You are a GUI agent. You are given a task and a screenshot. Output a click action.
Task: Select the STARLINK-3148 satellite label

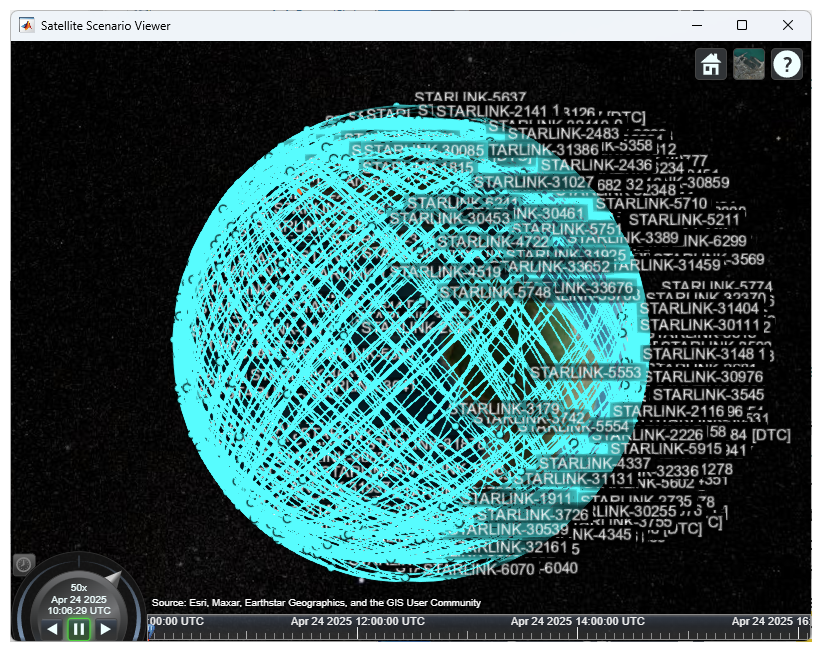(x=699, y=354)
